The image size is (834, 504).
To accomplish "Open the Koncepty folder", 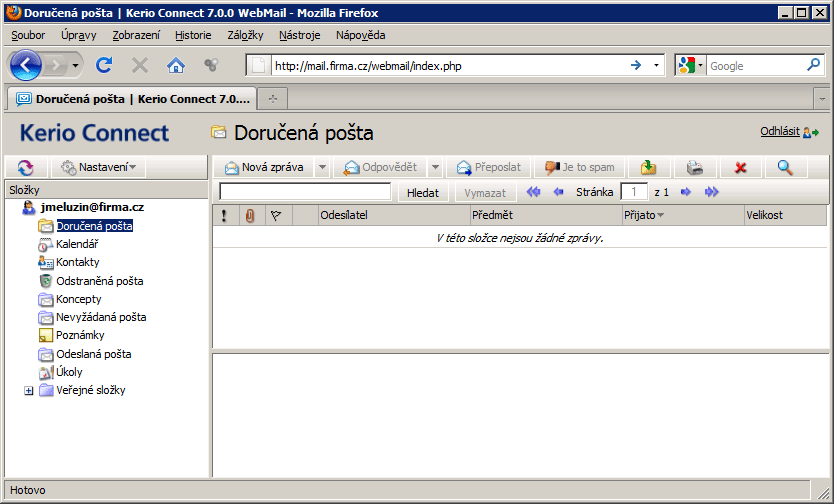I will (x=79, y=299).
